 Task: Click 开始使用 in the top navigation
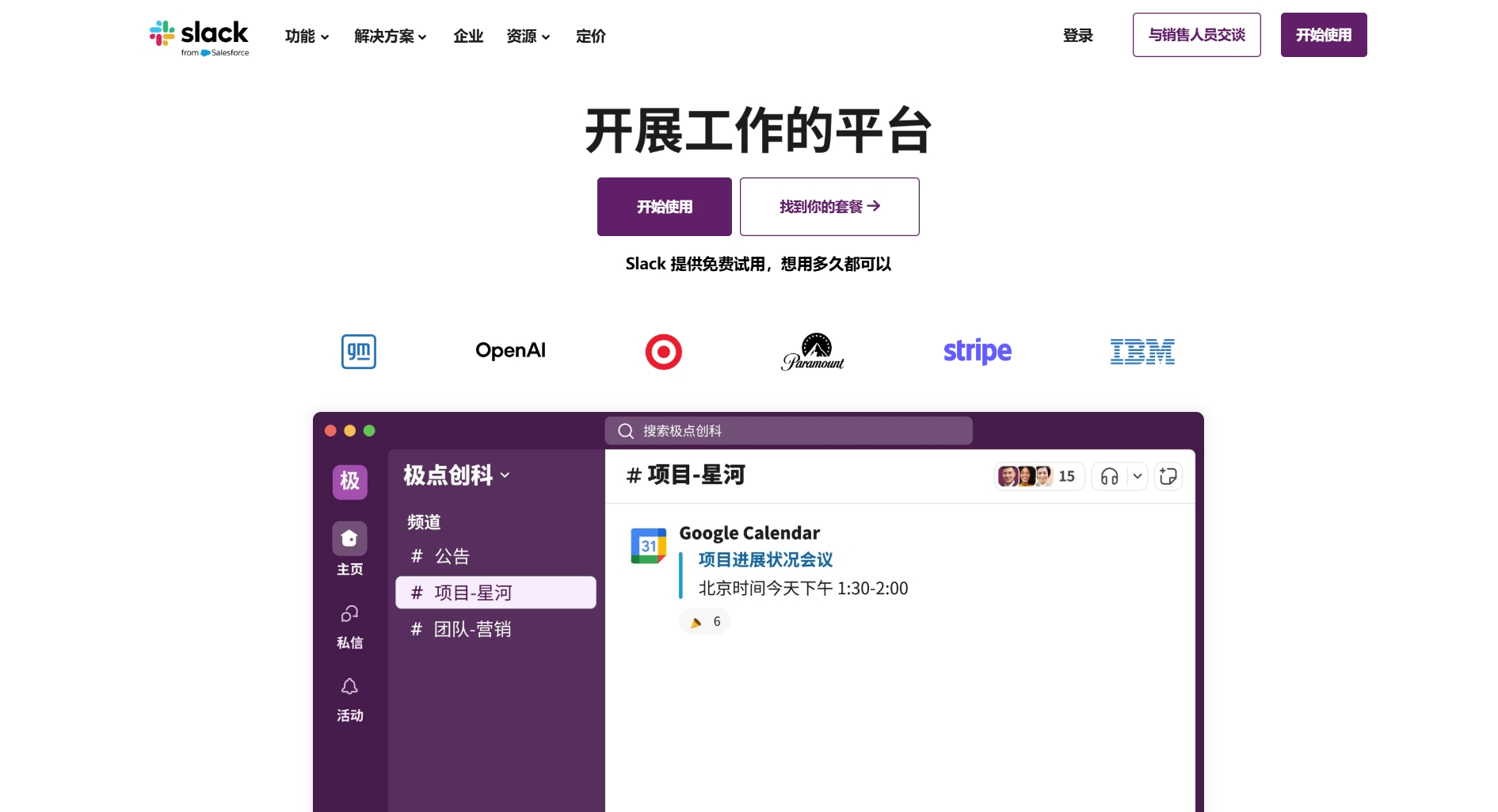pos(1324,35)
